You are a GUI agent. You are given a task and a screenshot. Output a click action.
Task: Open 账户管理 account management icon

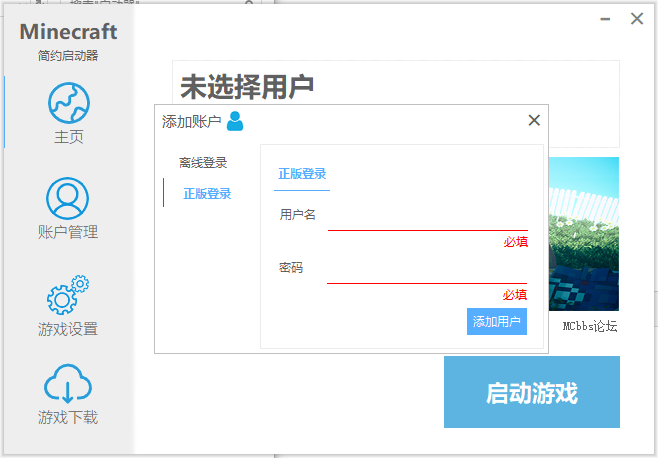pos(67,198)
